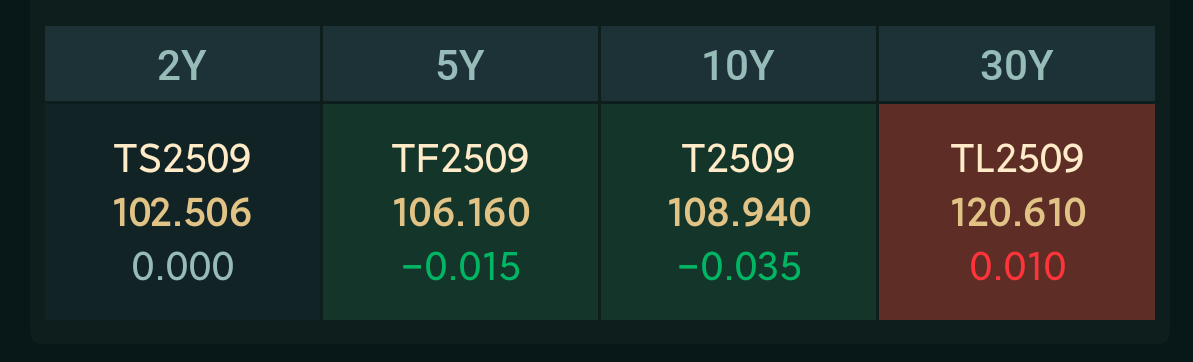Screen dimensions: 1193x362
Task: Click the 106.160 price value
Action: point(461,213)
